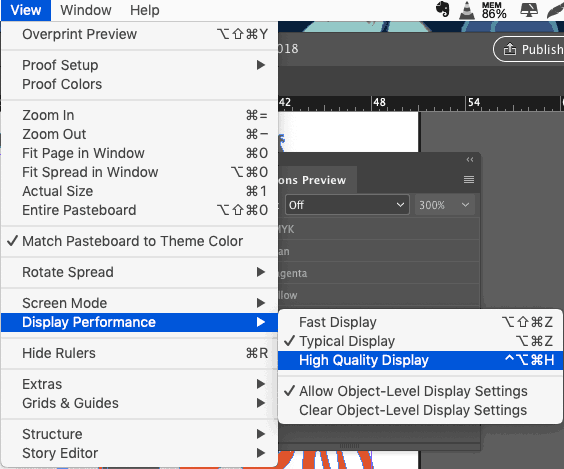The width and height of the screenshot is (564, 469).
Task: Click the MEM 86% status indicator
Action: (x=494, y=10)
